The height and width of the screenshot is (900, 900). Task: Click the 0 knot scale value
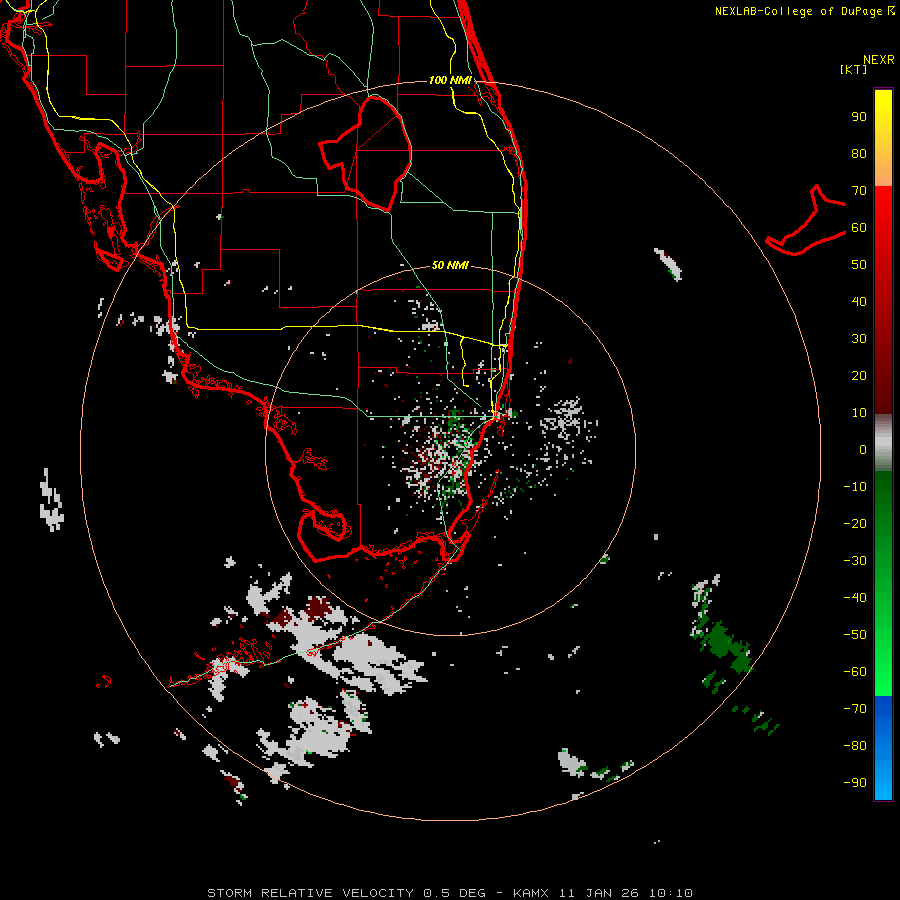(x=863, y=449)
